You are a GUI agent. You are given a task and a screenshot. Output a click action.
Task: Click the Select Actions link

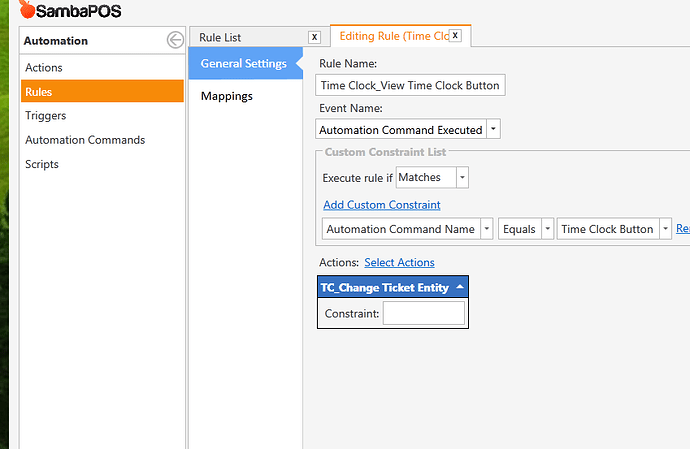coord(399,262)
